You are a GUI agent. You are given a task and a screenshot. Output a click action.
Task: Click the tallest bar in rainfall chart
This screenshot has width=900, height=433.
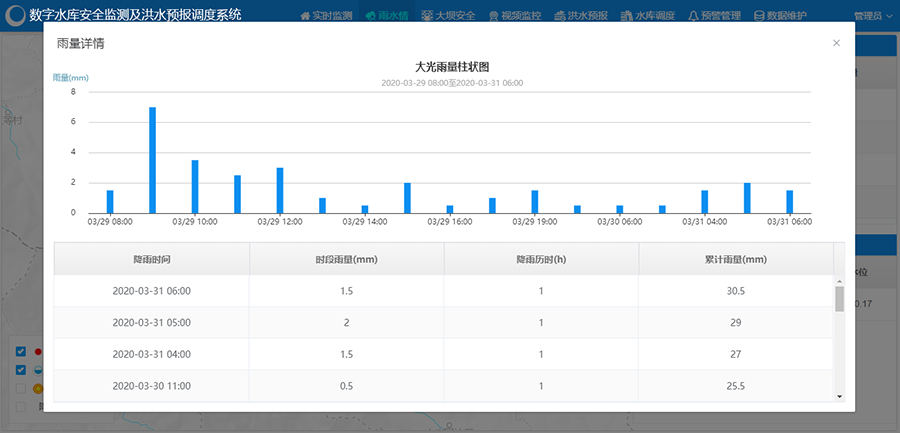152,159
